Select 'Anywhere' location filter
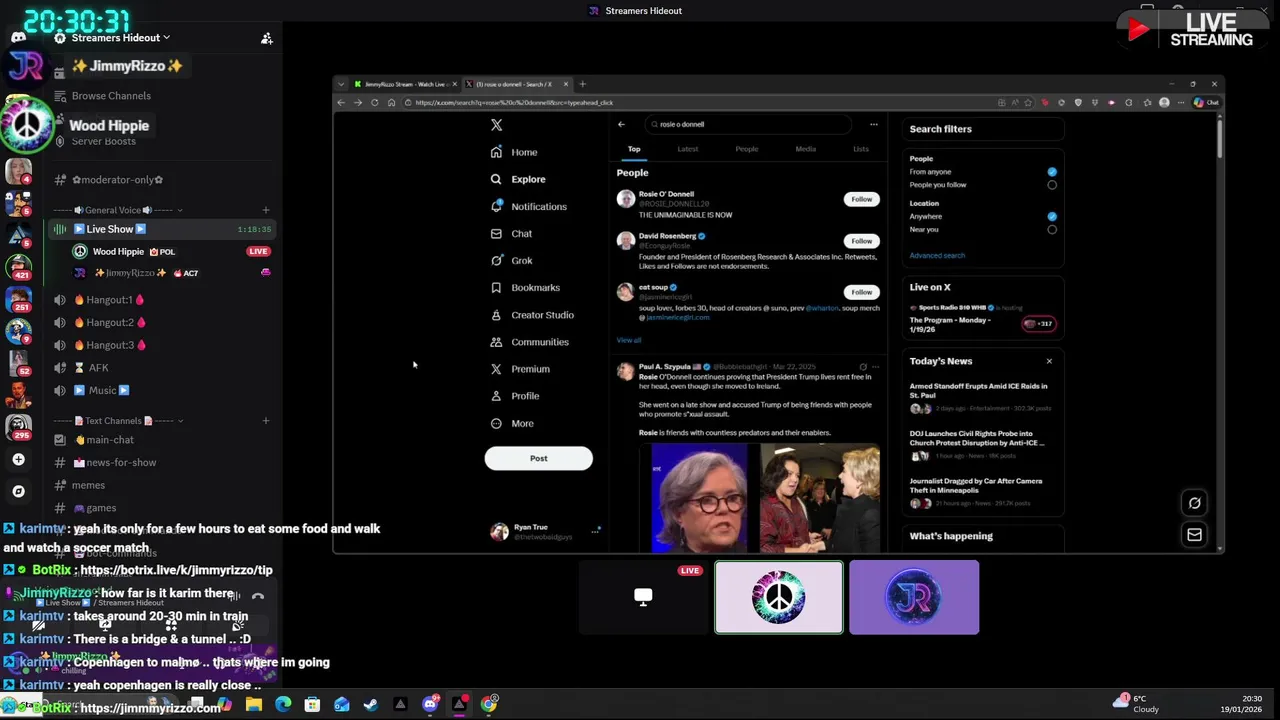 click(1052, 216)
